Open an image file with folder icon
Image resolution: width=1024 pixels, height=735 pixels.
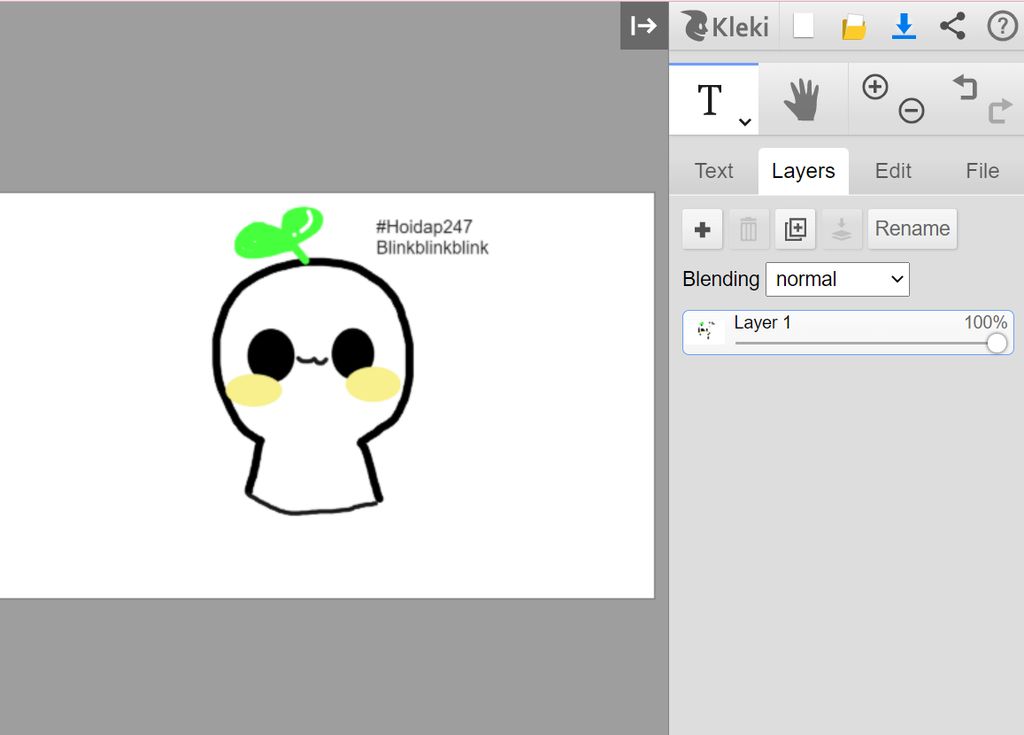click(x=854, y=27)
